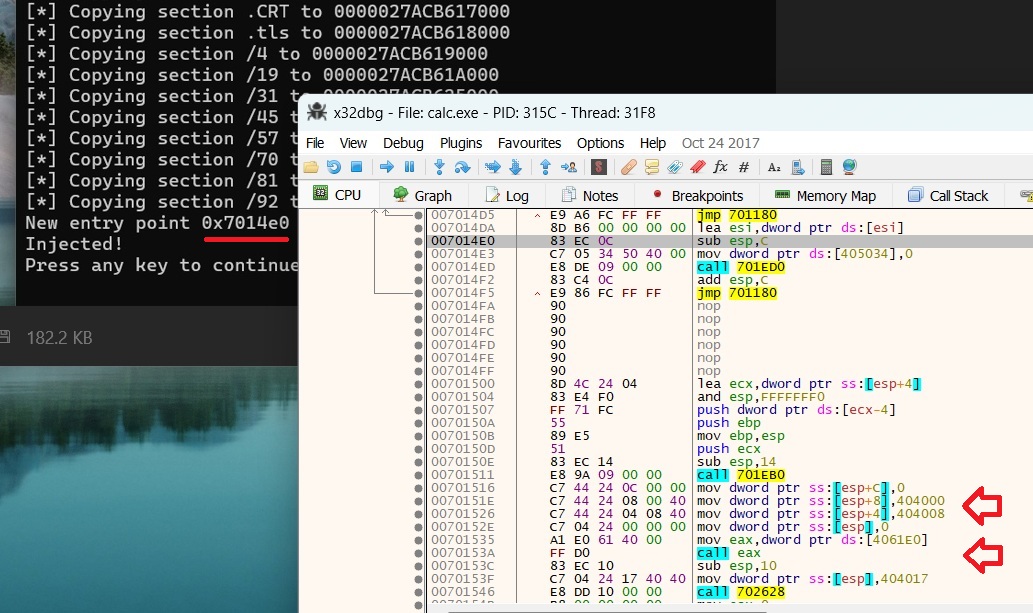
Task: Click the Step into icon
Action: (439, 167)
